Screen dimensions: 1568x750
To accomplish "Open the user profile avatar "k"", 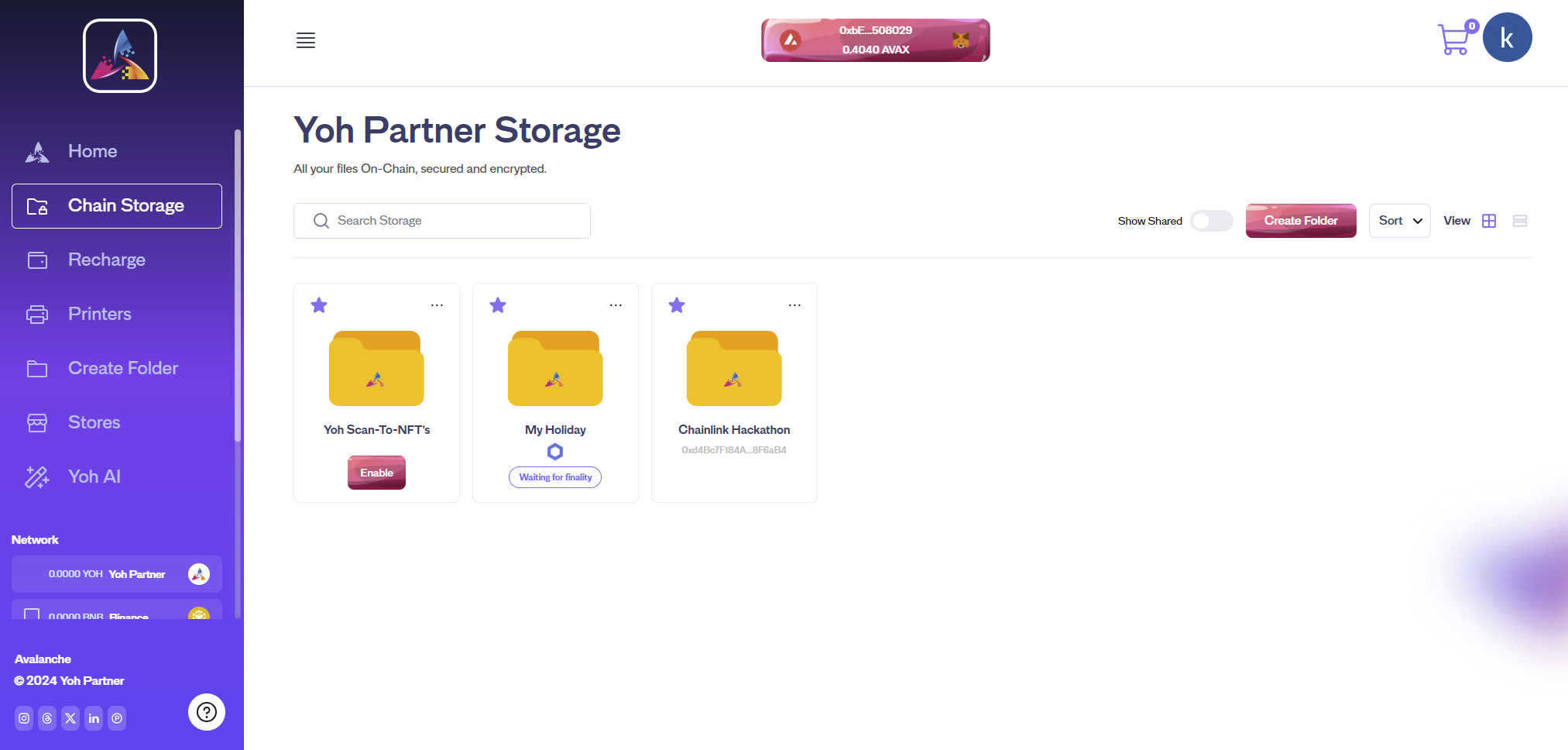I will [1507, 37].
